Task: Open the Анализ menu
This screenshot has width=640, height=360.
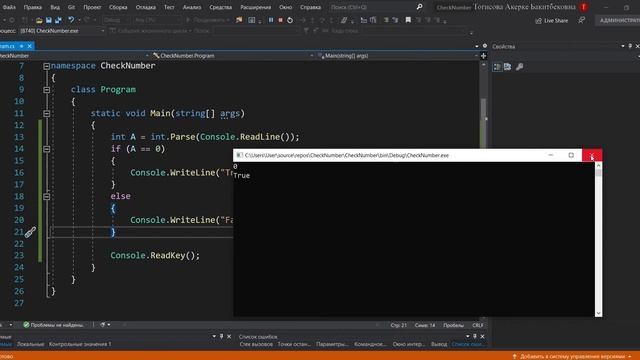Action: coord(192,7)
